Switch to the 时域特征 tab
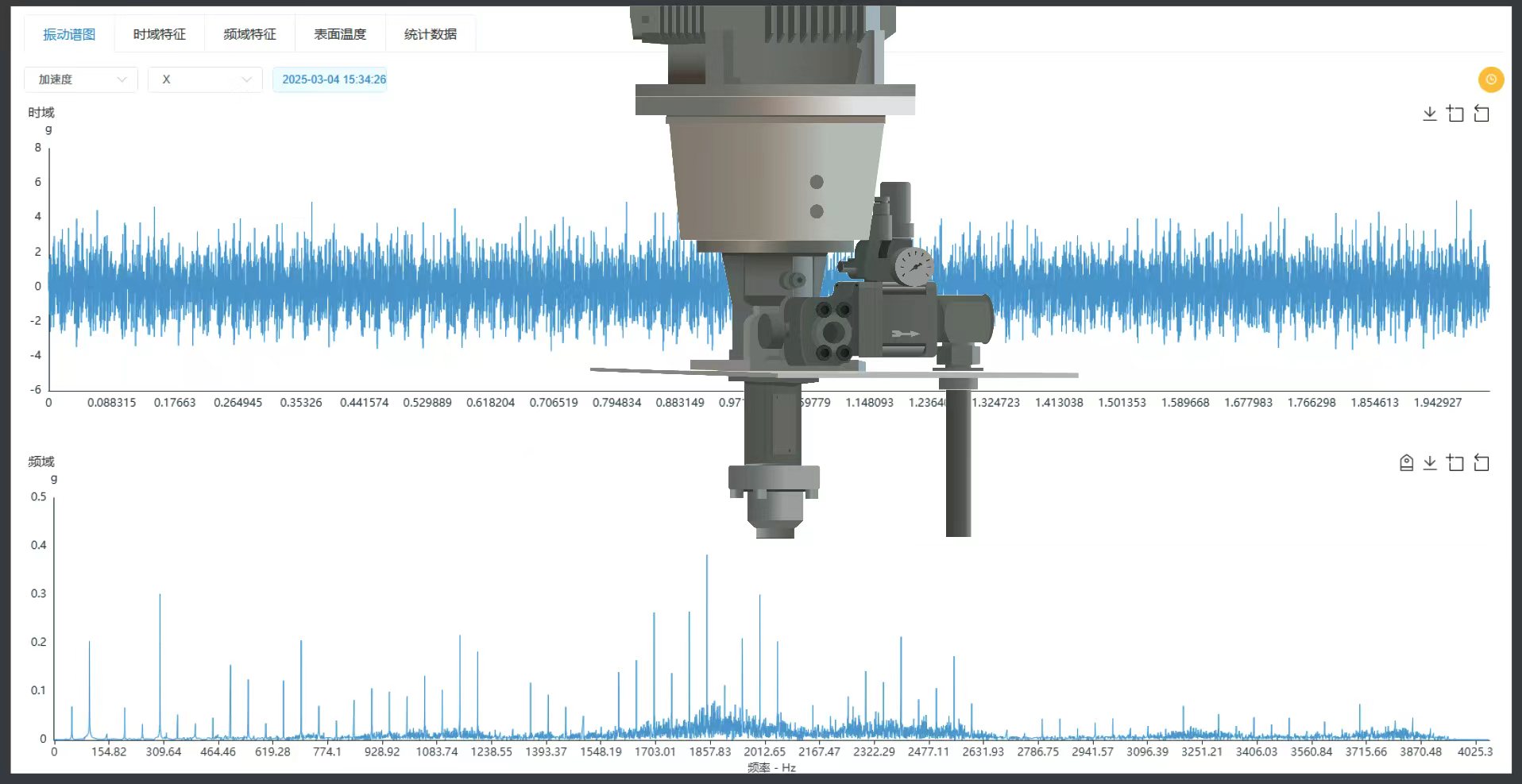Image resolution: width=1522 pixels, height=784 pixels. [x=159, y=34]
